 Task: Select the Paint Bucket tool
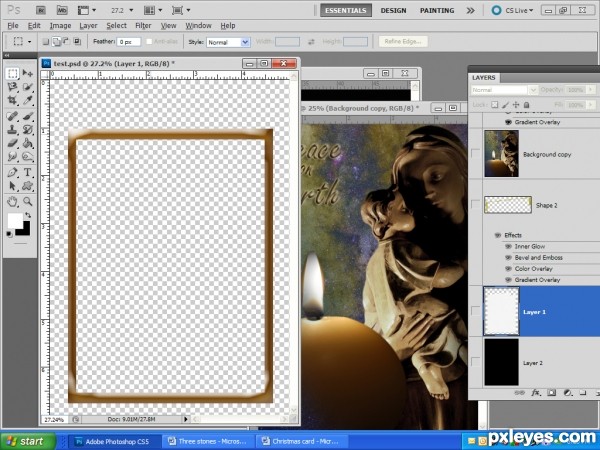(28, 143)
